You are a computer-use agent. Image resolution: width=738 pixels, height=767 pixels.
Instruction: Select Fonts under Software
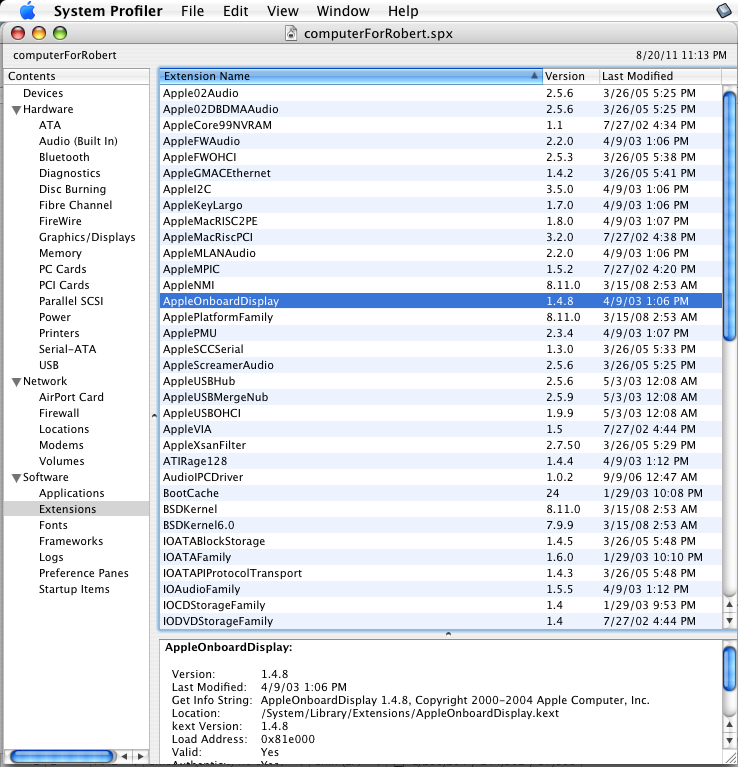[53, 525]
